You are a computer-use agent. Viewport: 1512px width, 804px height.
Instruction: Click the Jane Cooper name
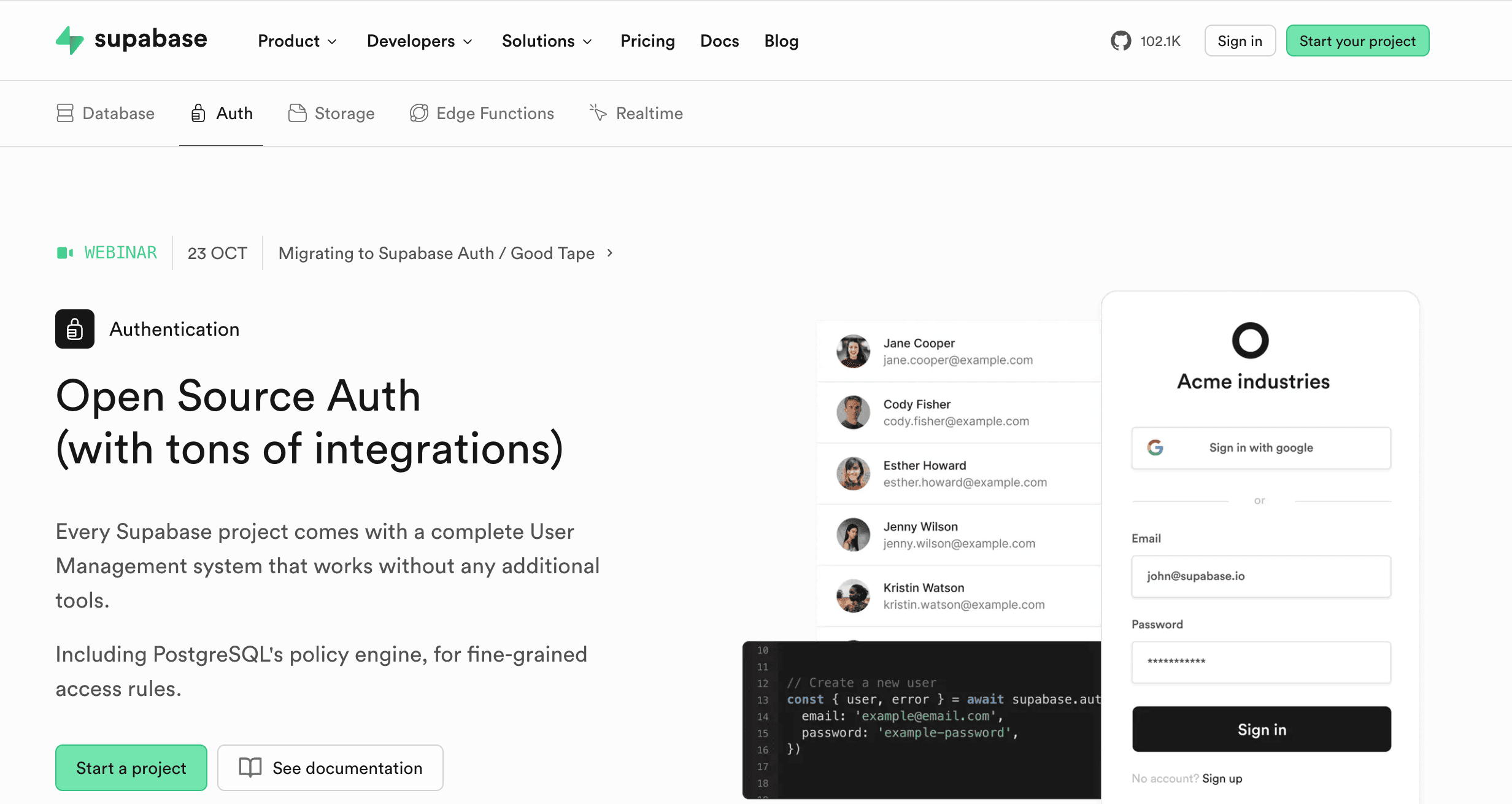(x=919, y=343)
